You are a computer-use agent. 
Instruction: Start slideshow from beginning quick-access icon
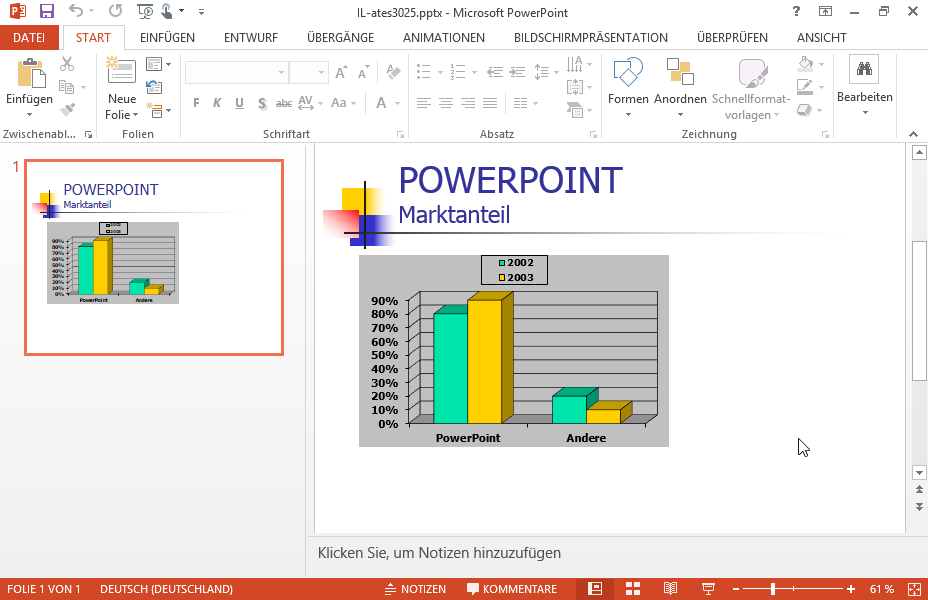144,11
